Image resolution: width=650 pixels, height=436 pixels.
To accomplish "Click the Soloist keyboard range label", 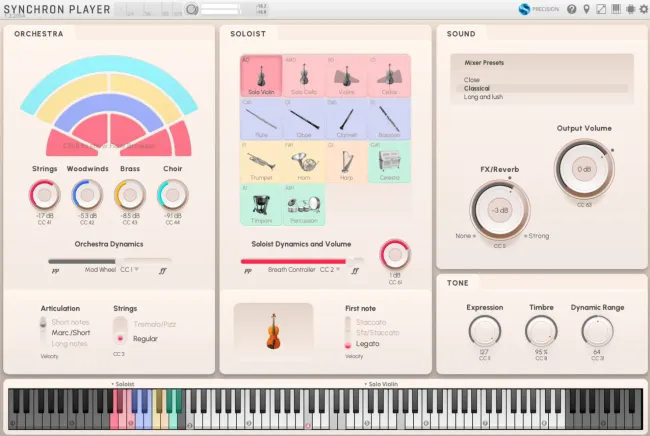I will pos(125,384).
